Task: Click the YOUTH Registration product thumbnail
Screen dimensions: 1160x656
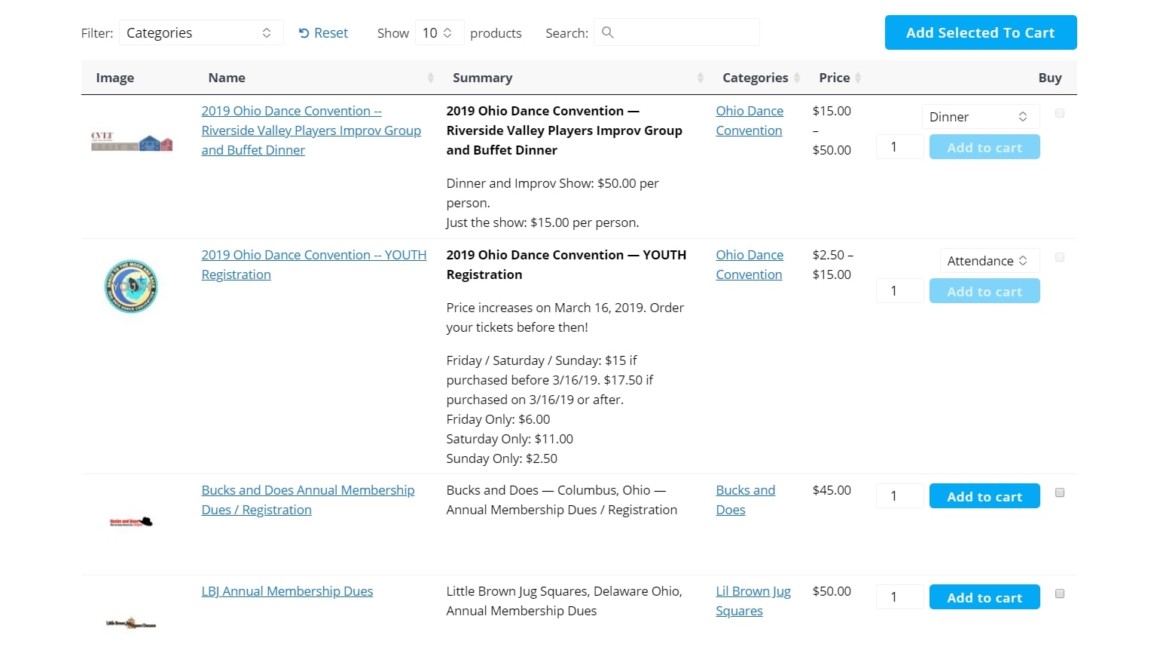Action: coord(131,285)
